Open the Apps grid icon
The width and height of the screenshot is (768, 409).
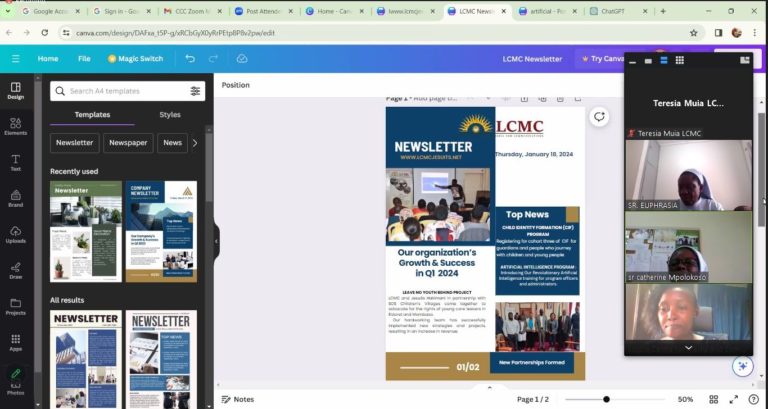click(15, 342)
